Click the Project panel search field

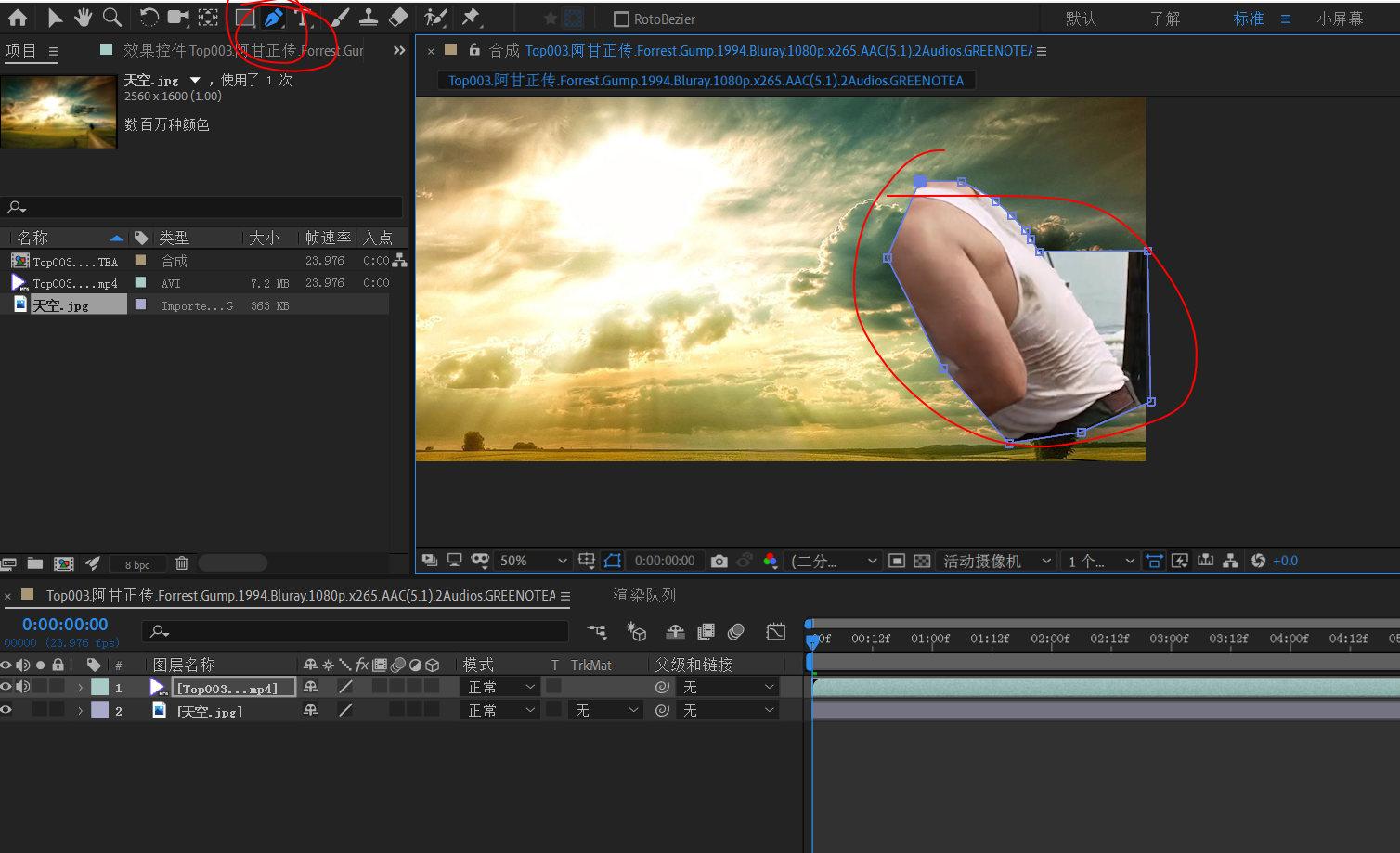[x=202, y=207]
